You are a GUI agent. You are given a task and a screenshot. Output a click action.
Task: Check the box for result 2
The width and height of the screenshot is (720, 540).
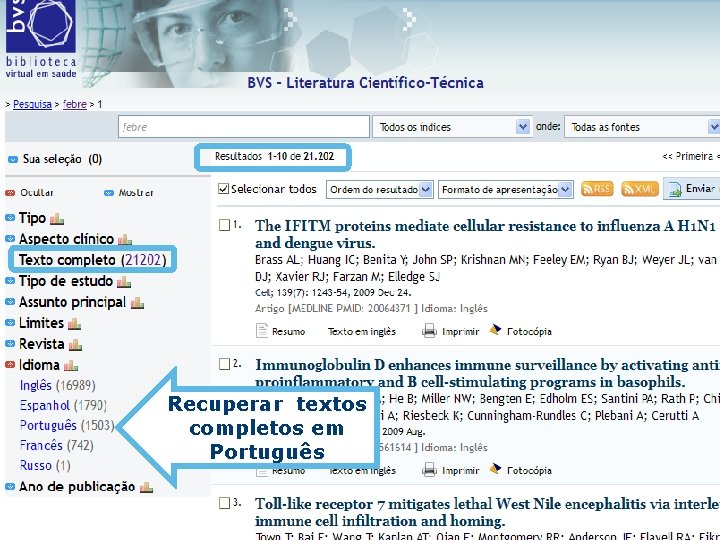(x=224, y=364)
